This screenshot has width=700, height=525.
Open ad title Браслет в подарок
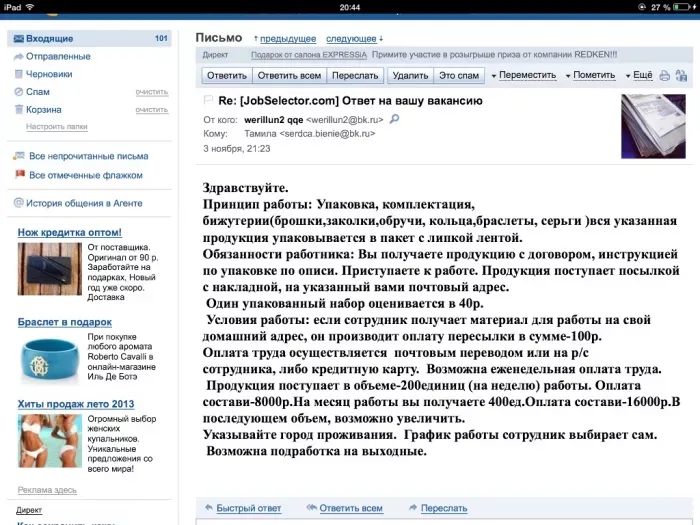click(x=65, y=322)
